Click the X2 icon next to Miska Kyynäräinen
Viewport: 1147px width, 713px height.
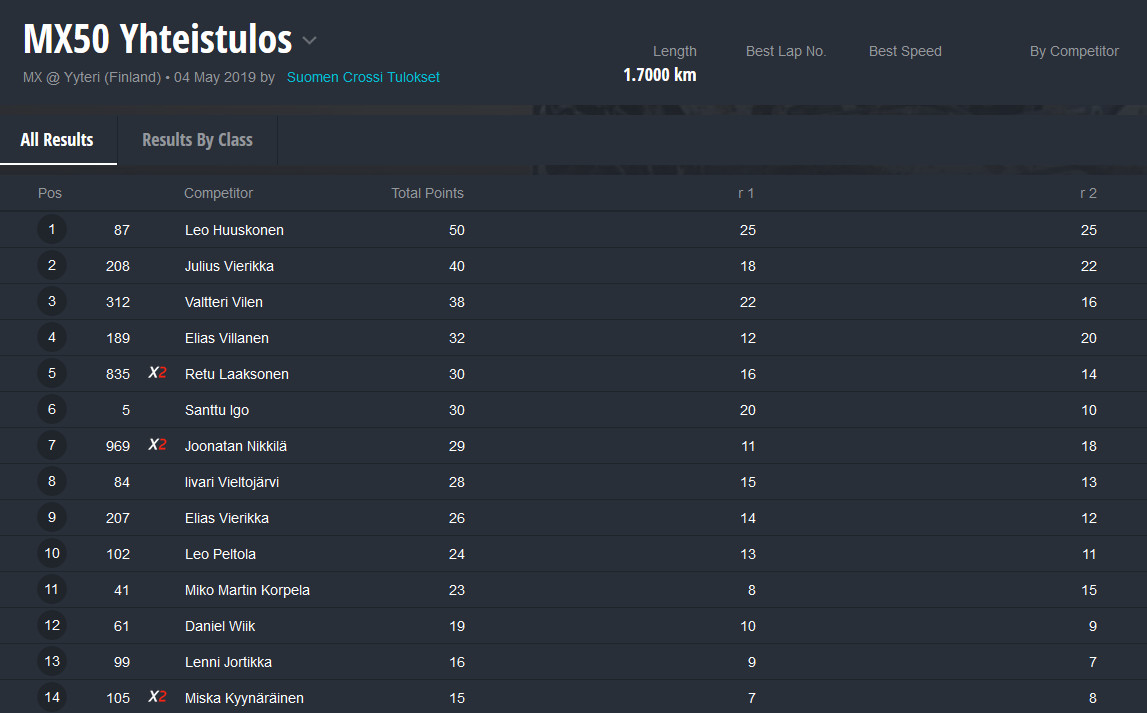click(157, 697)
